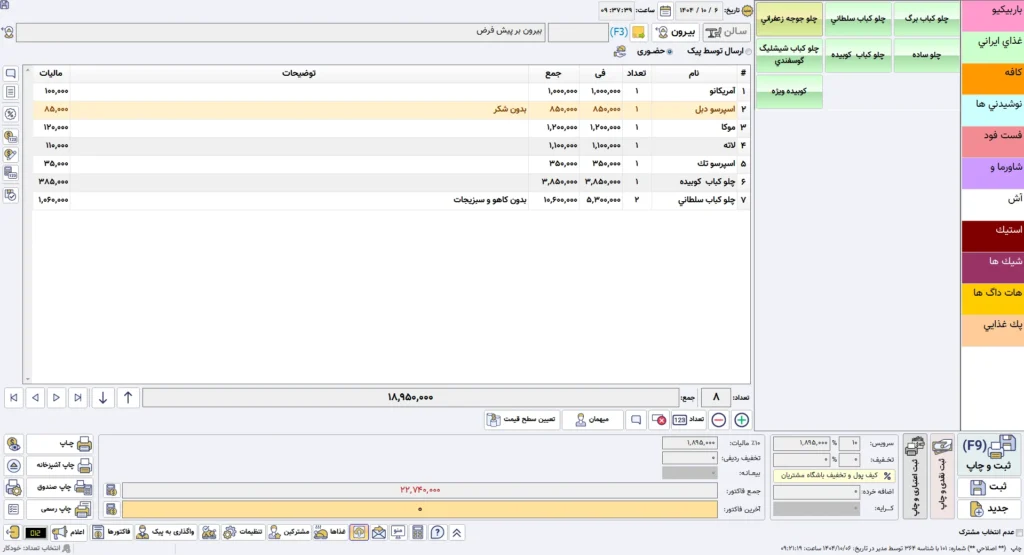Click the checklist icon at bottom of left sidebar
Viewport: 1024px width, 555px height.
pyautogui.click(x=10, y=195)
